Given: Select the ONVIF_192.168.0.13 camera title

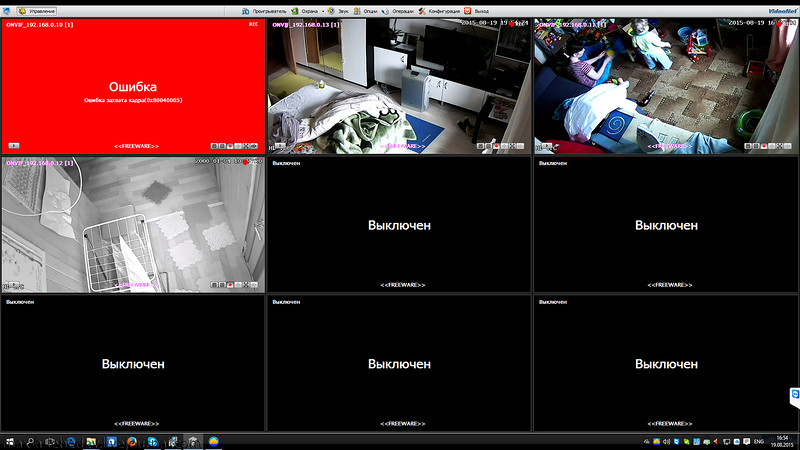Looking at the screenshot, I should point(306,24).
